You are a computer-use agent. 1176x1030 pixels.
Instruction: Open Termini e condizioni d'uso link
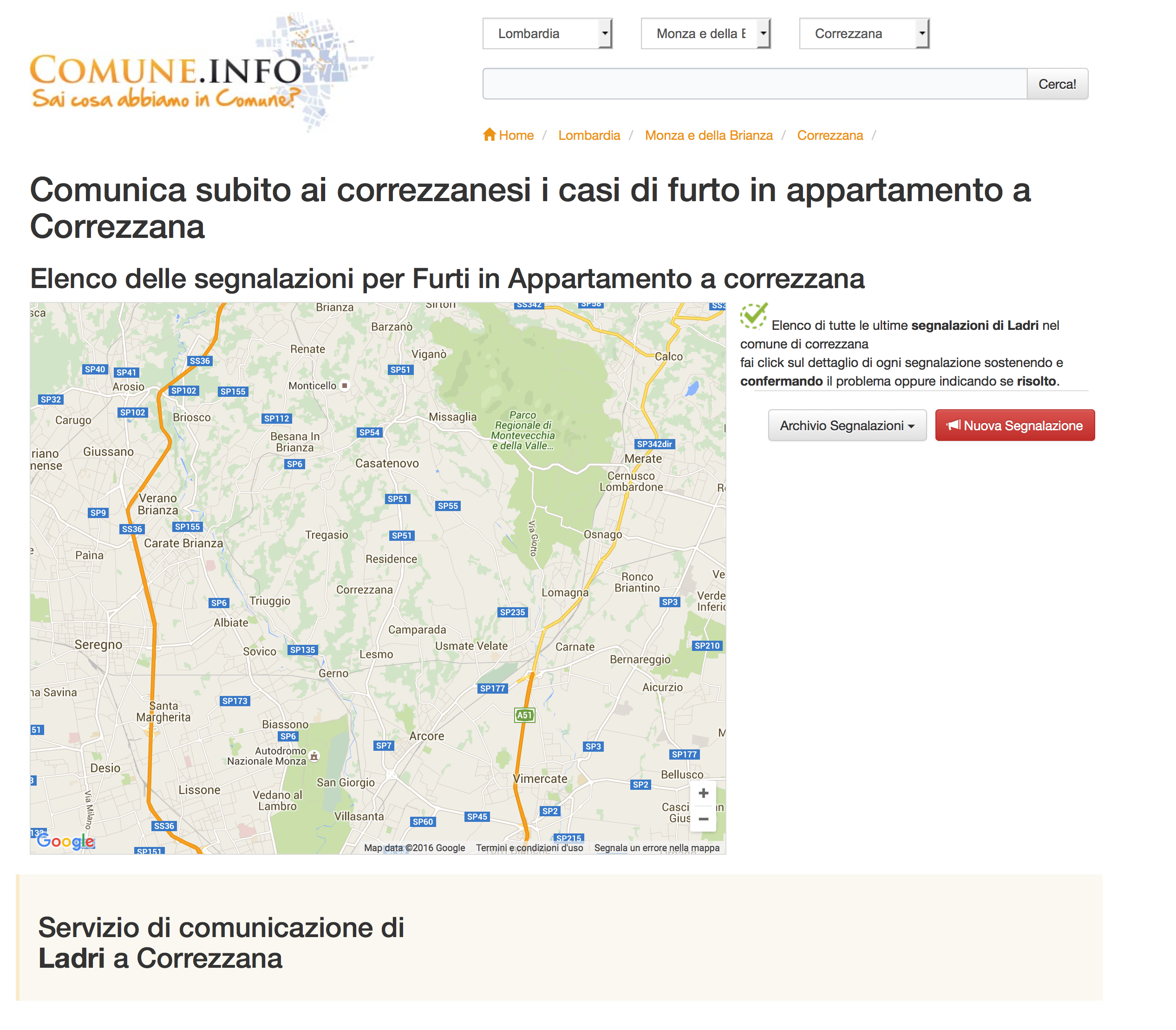coord(529,847)
